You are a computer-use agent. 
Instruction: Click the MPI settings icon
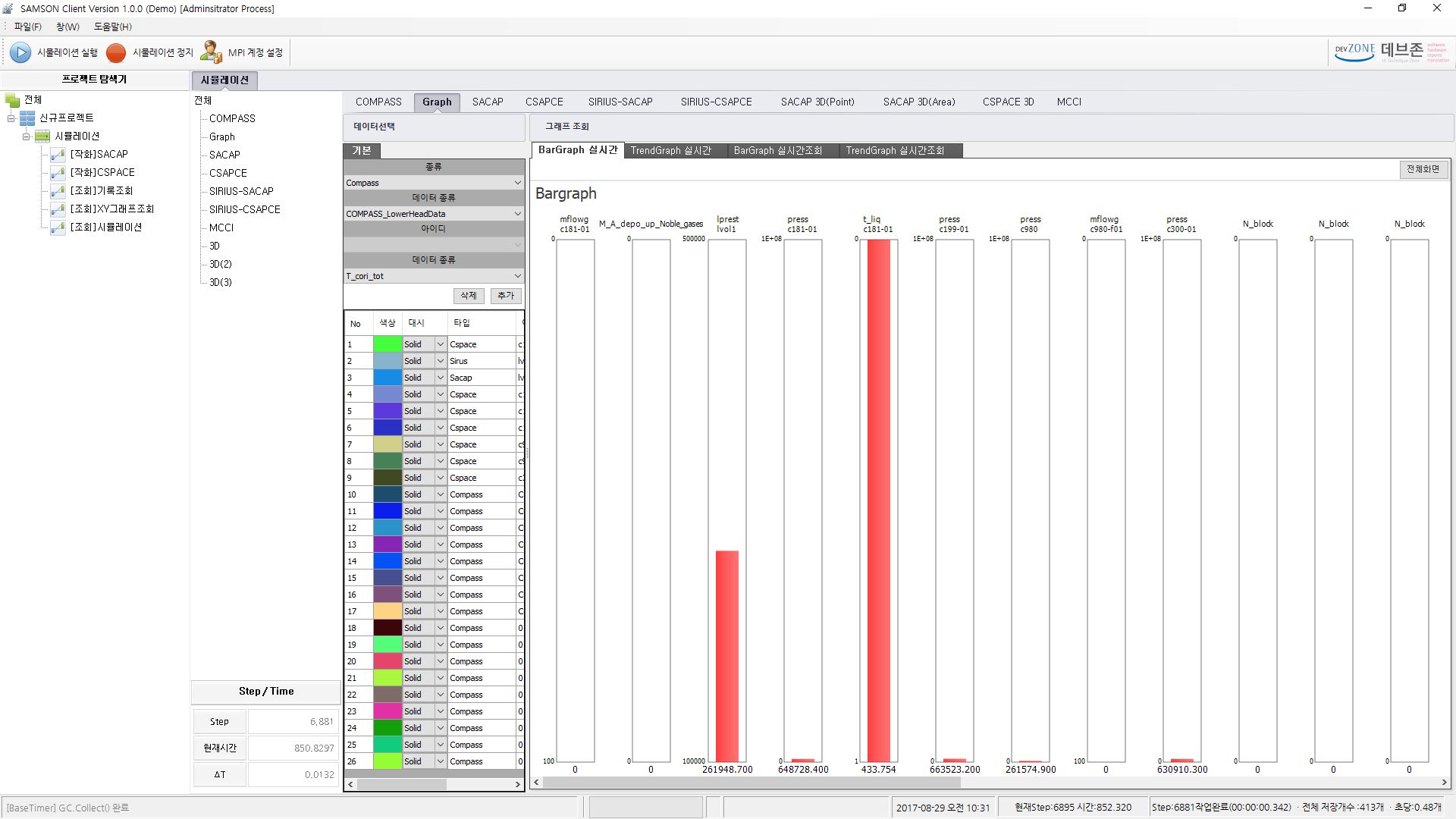click(x=211, y=52)
